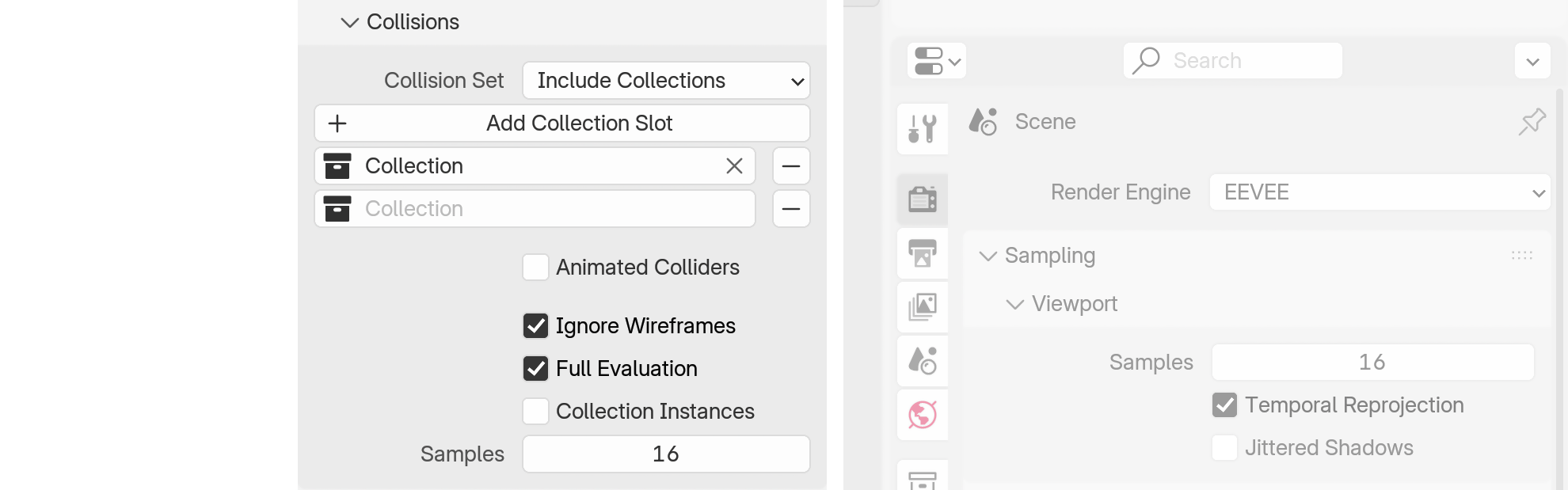Enable Animated Colliders checkbox
Image resolution: width=1568 pixels, height=490 pixels.
(x=536, y=268)
